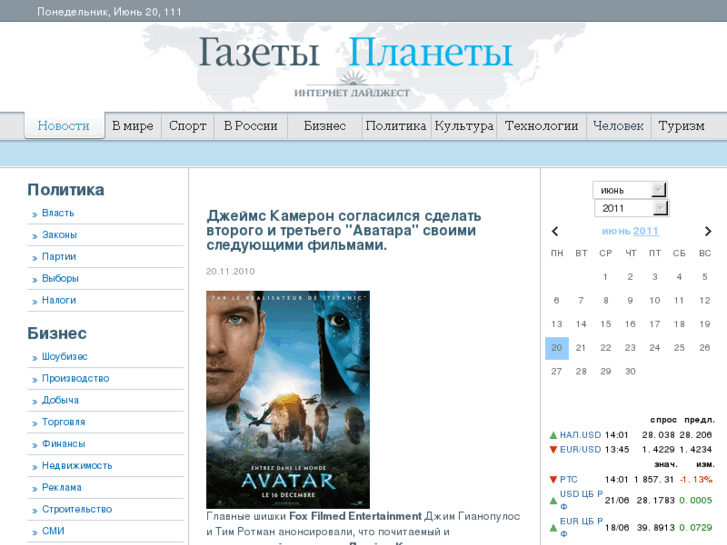Open the Партии sidebar link
The width and height of the screenshot is (727, 545).
pyautogui.click(x=59, y=256)
